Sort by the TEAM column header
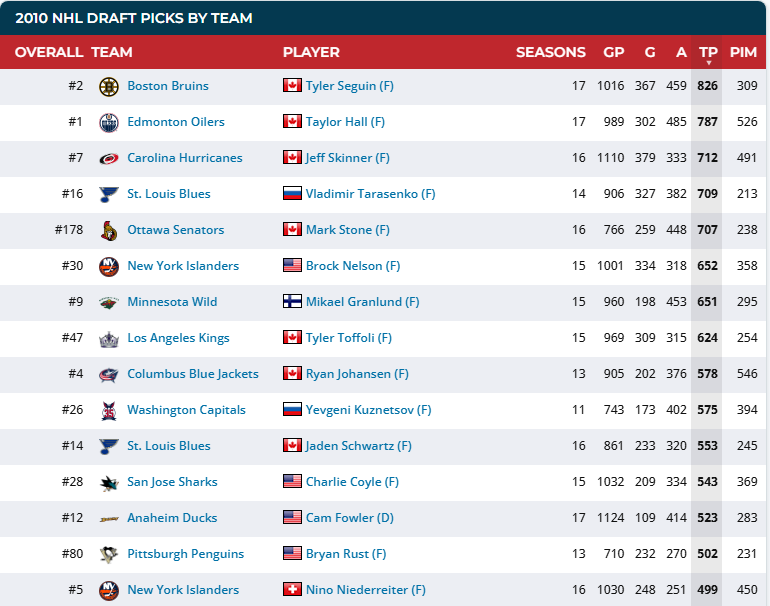 (x=111, y=52)
